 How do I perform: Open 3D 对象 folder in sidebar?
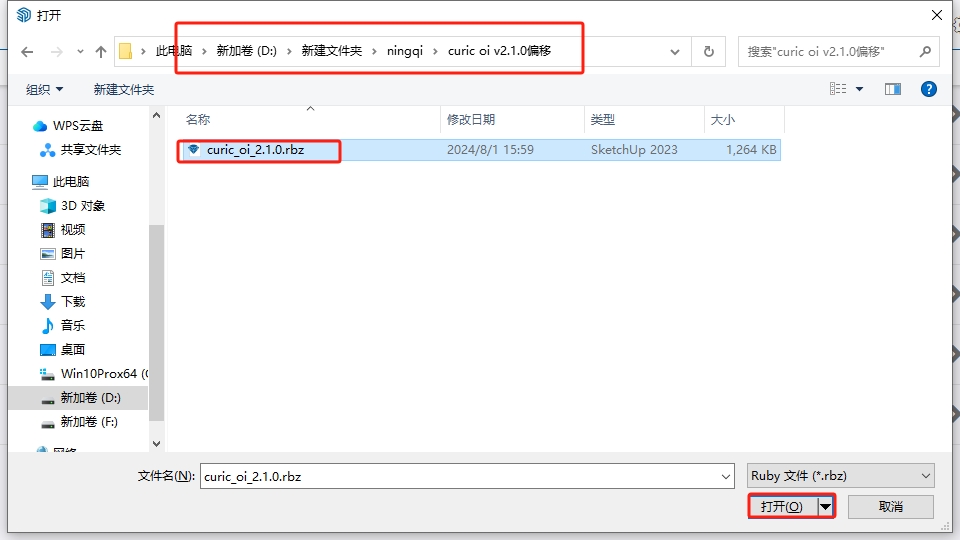pyautogui.click(x=83, y=206)
